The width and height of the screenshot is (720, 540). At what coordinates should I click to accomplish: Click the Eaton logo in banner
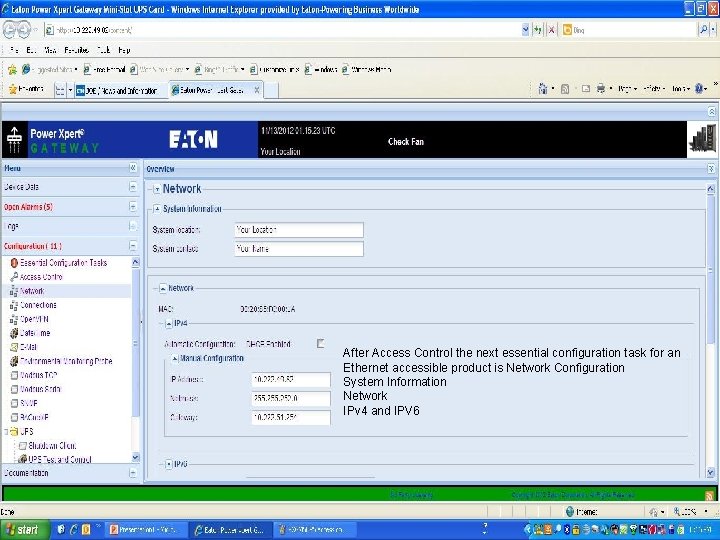pyautogui.click(x=193, y=140)
